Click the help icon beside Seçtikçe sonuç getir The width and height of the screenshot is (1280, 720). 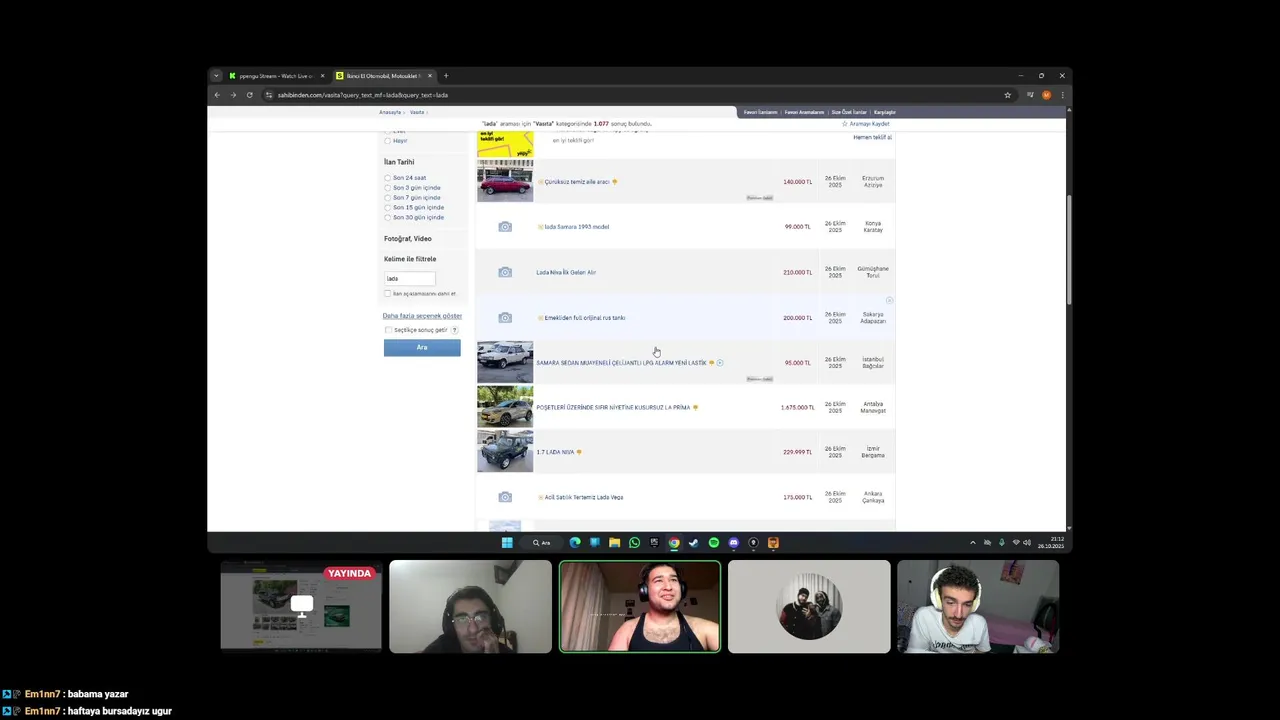[454, 330]
